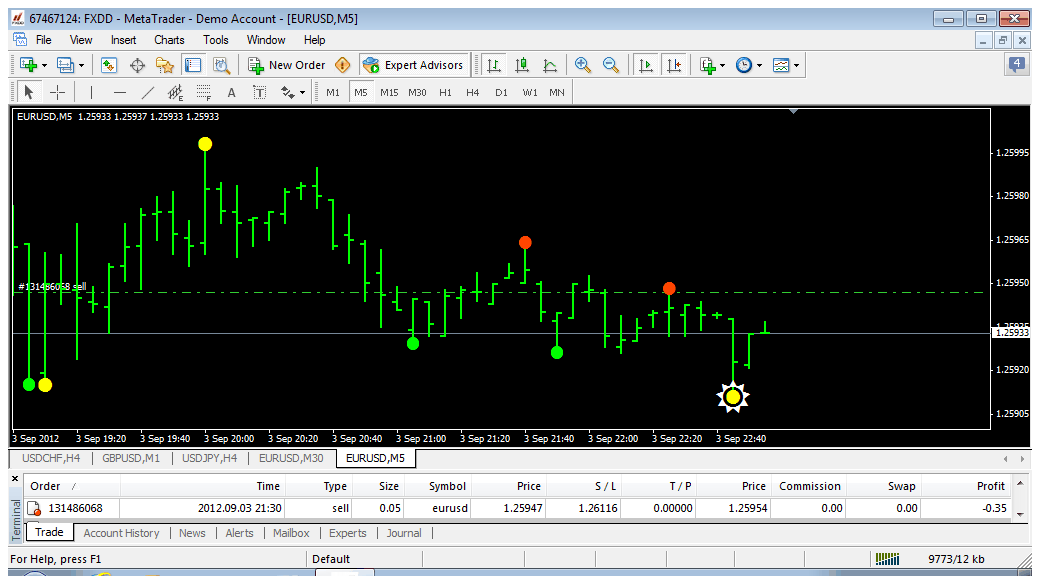Open a new chart window icon
Screen dimensions: 1040x576
tap(28, 65)
